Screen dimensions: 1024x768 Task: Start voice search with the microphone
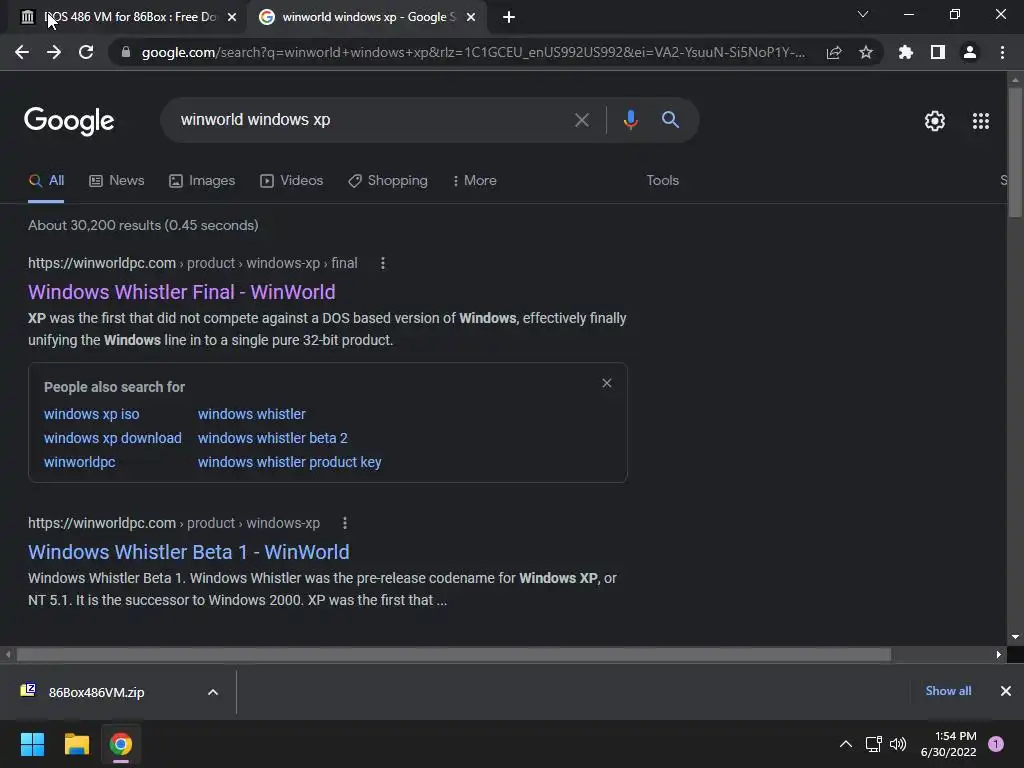(630, 120)
